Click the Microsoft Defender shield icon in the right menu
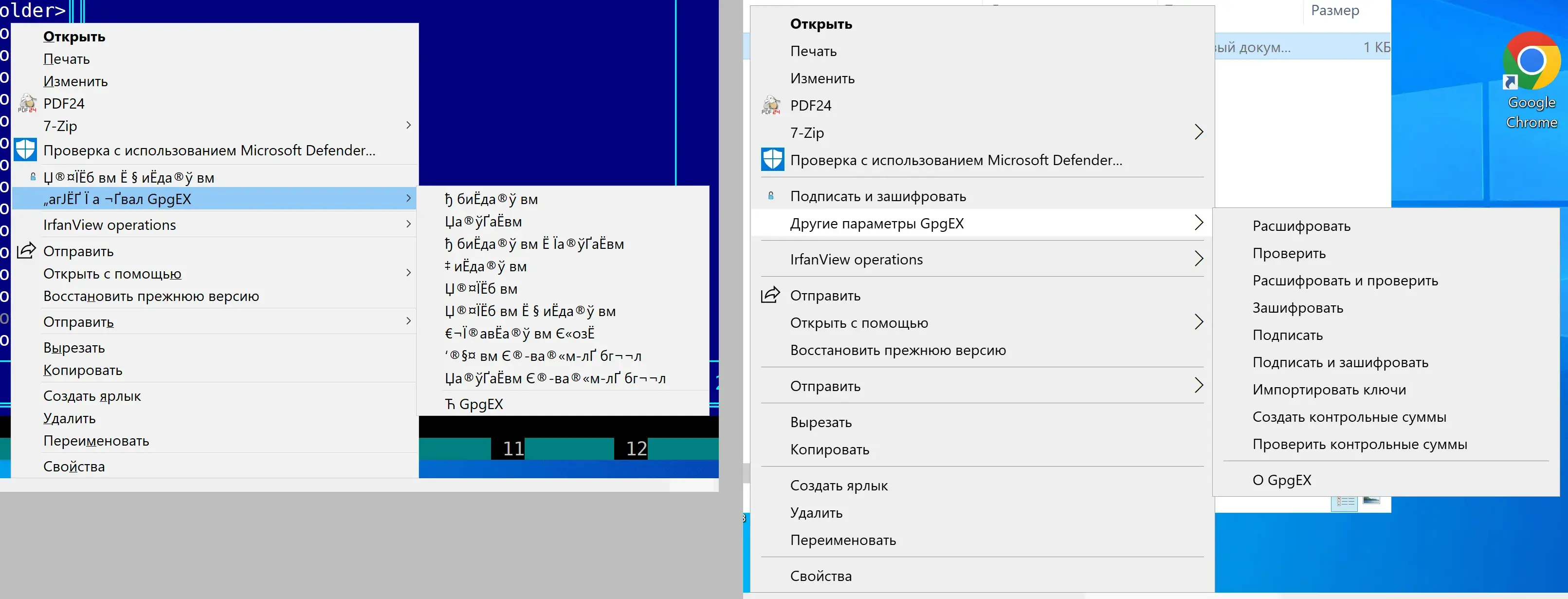The width and height of the screenshot is (1568, 599). [772, 160]
